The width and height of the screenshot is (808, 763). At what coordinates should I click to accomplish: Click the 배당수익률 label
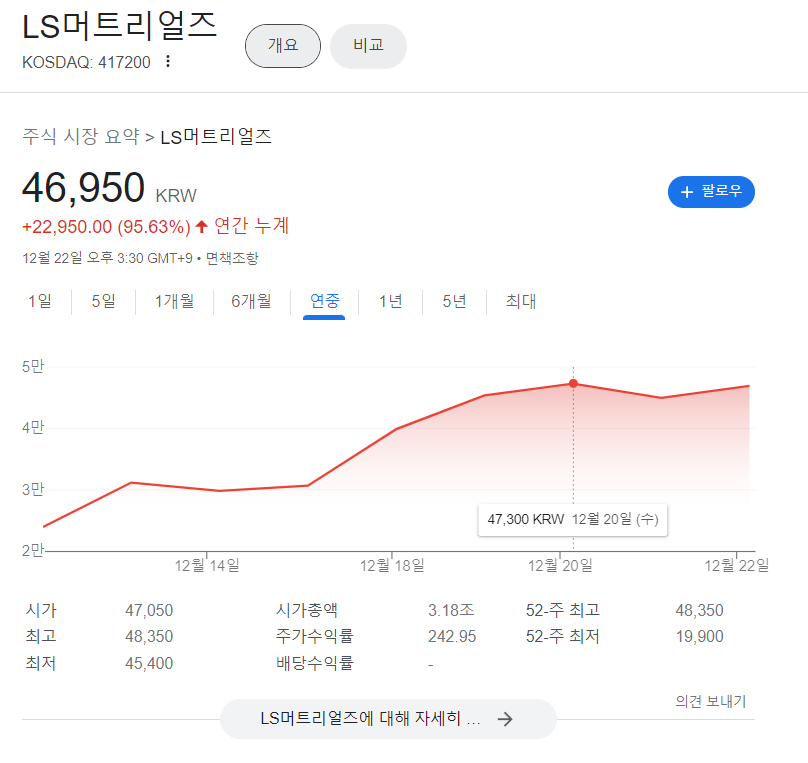315,663
